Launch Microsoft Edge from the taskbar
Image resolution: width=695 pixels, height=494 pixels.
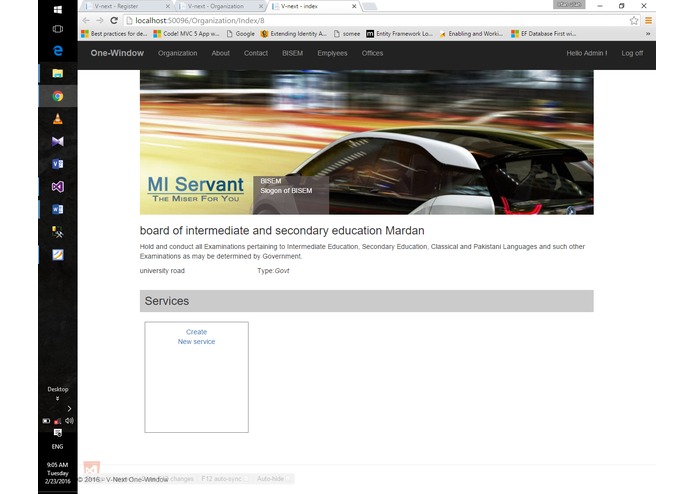pyautogui.click(x=58, y=51)
